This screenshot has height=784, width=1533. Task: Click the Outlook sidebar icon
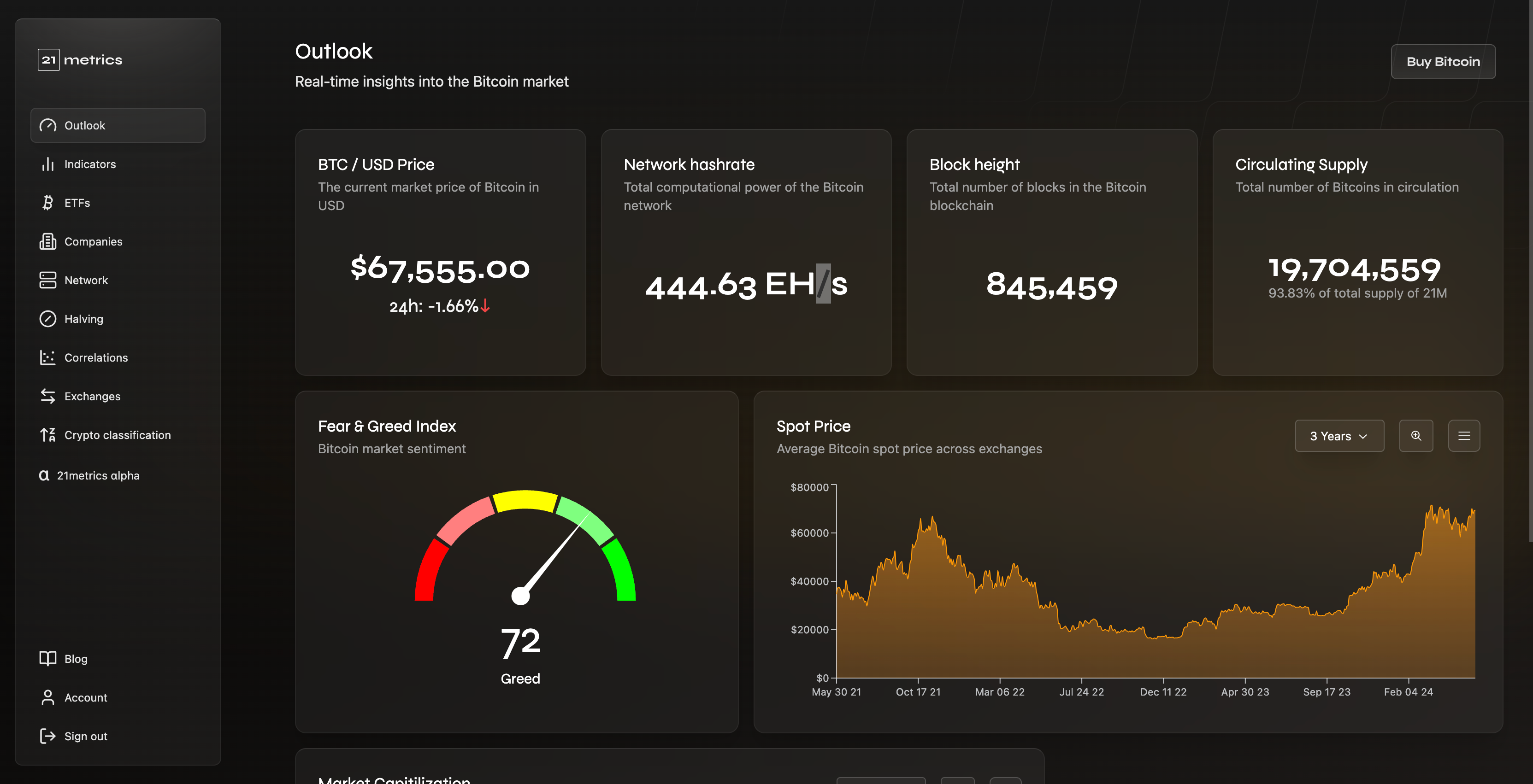click(x=48, y=125)
